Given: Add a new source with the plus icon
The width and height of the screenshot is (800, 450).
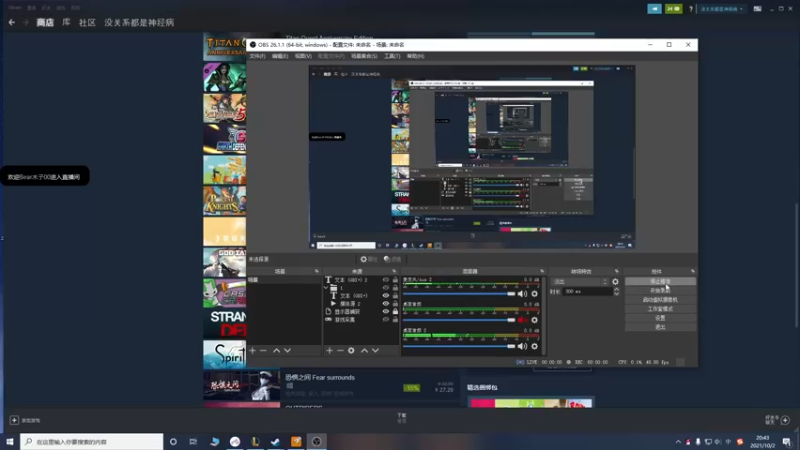Looking at the screenshot, I should [329, 351].
